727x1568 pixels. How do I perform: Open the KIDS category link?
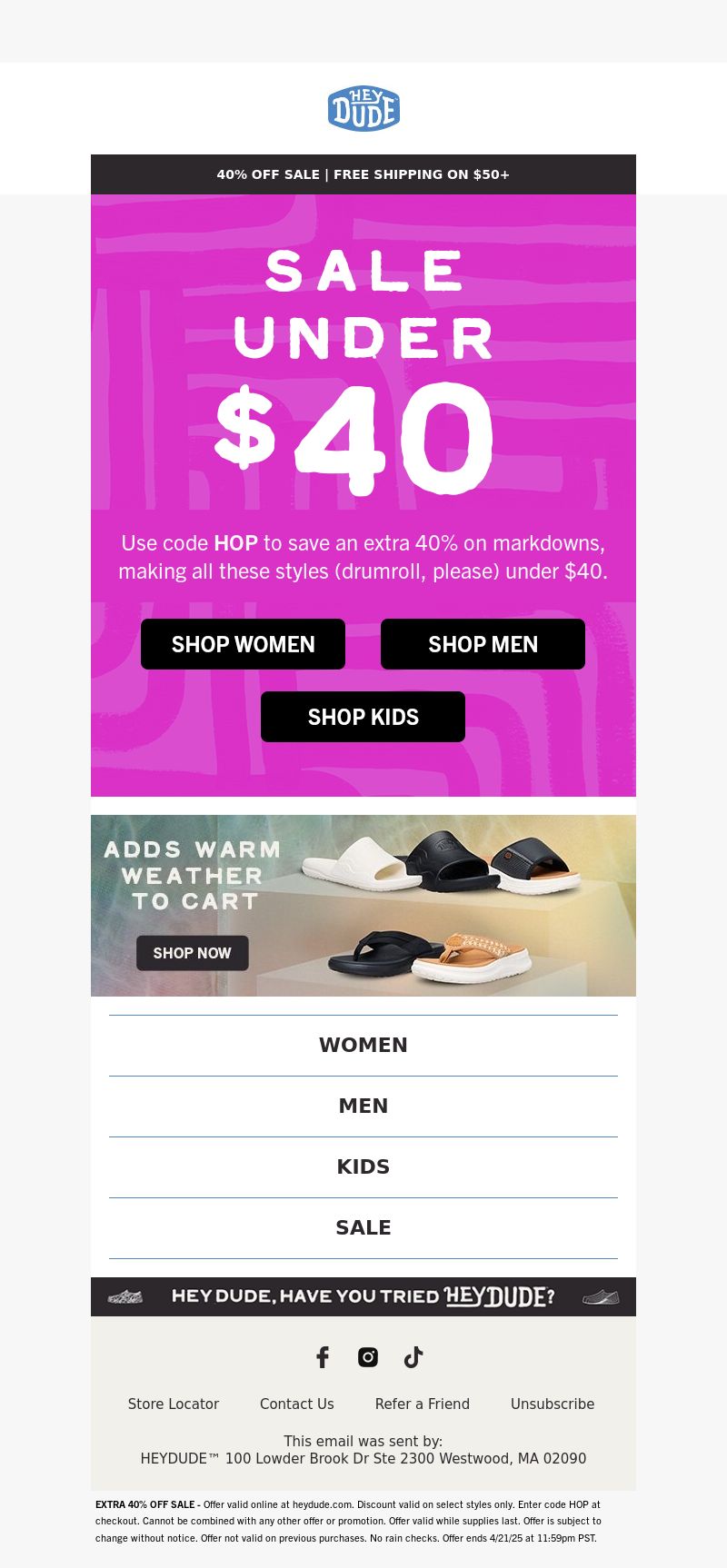pyautogui.click(x=363, y=1166)
